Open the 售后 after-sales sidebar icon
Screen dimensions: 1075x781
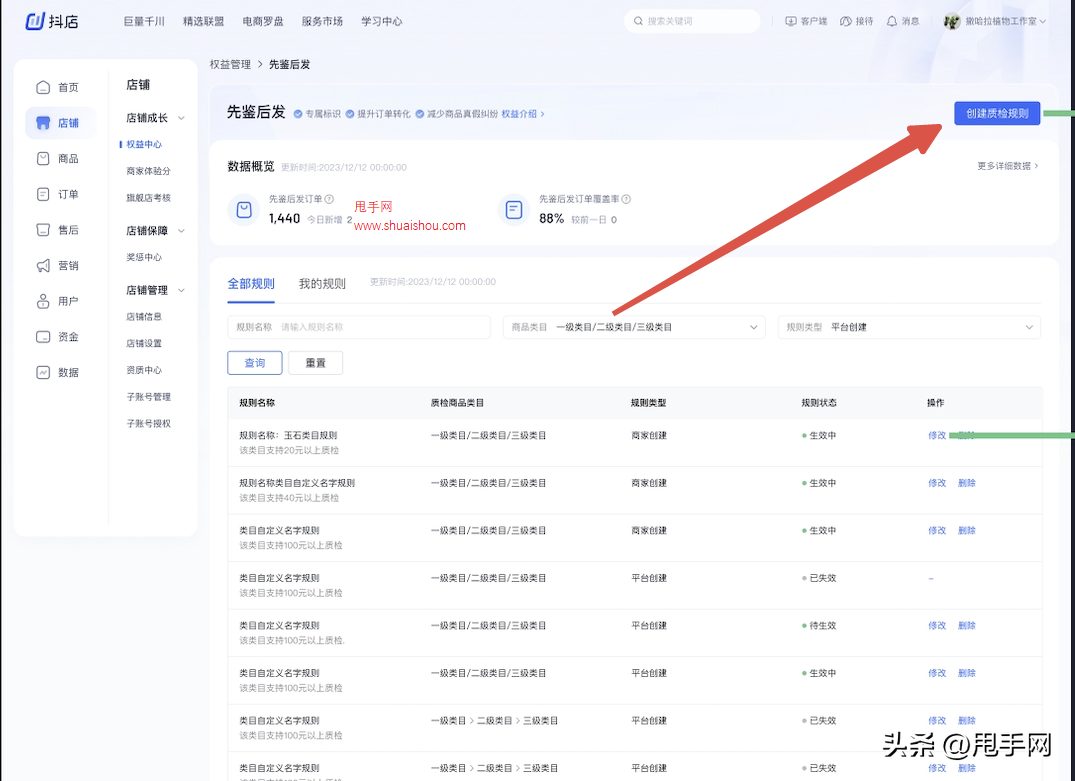43,230
